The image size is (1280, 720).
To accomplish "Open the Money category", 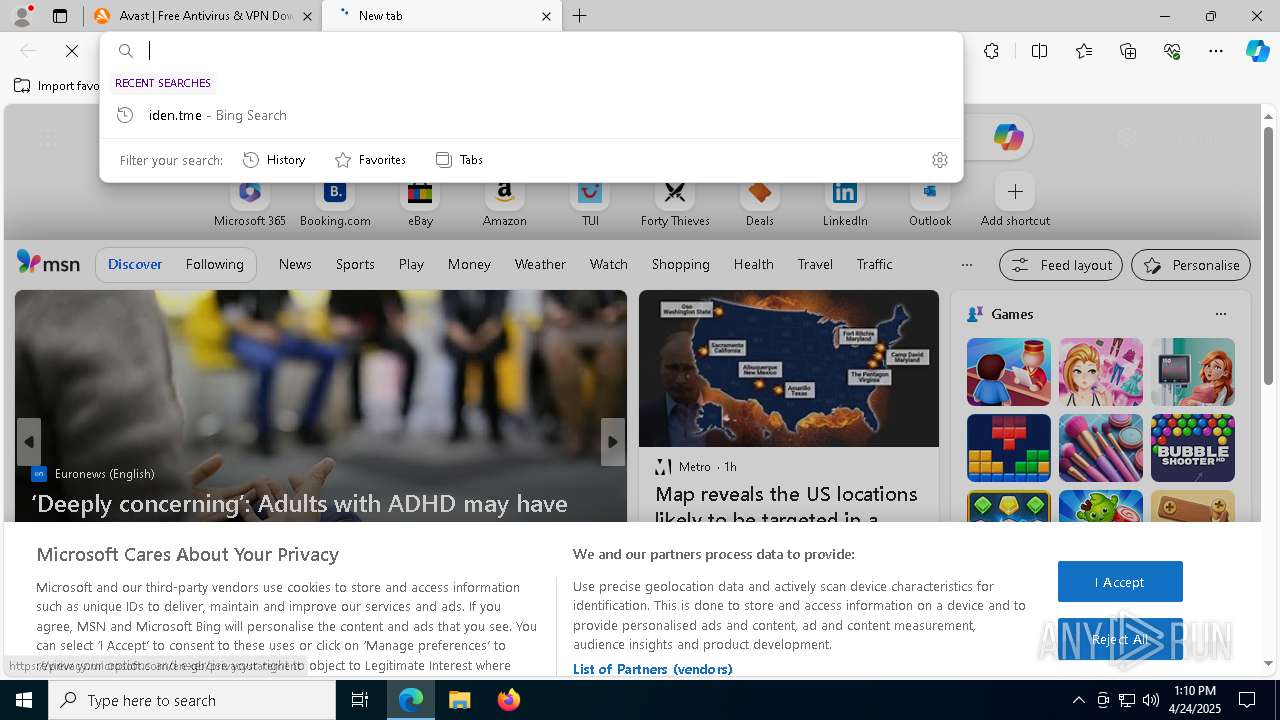I will point(469,264).
